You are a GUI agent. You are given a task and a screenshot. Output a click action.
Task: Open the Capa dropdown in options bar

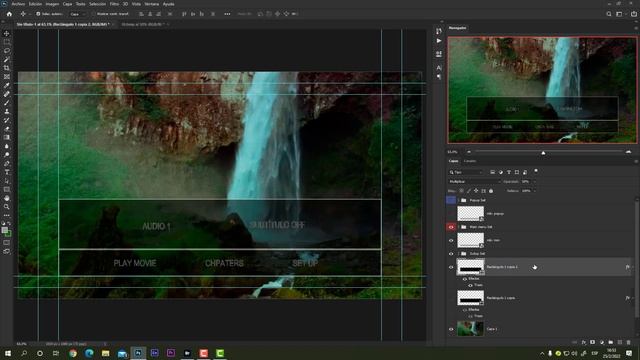pos(77,14)
